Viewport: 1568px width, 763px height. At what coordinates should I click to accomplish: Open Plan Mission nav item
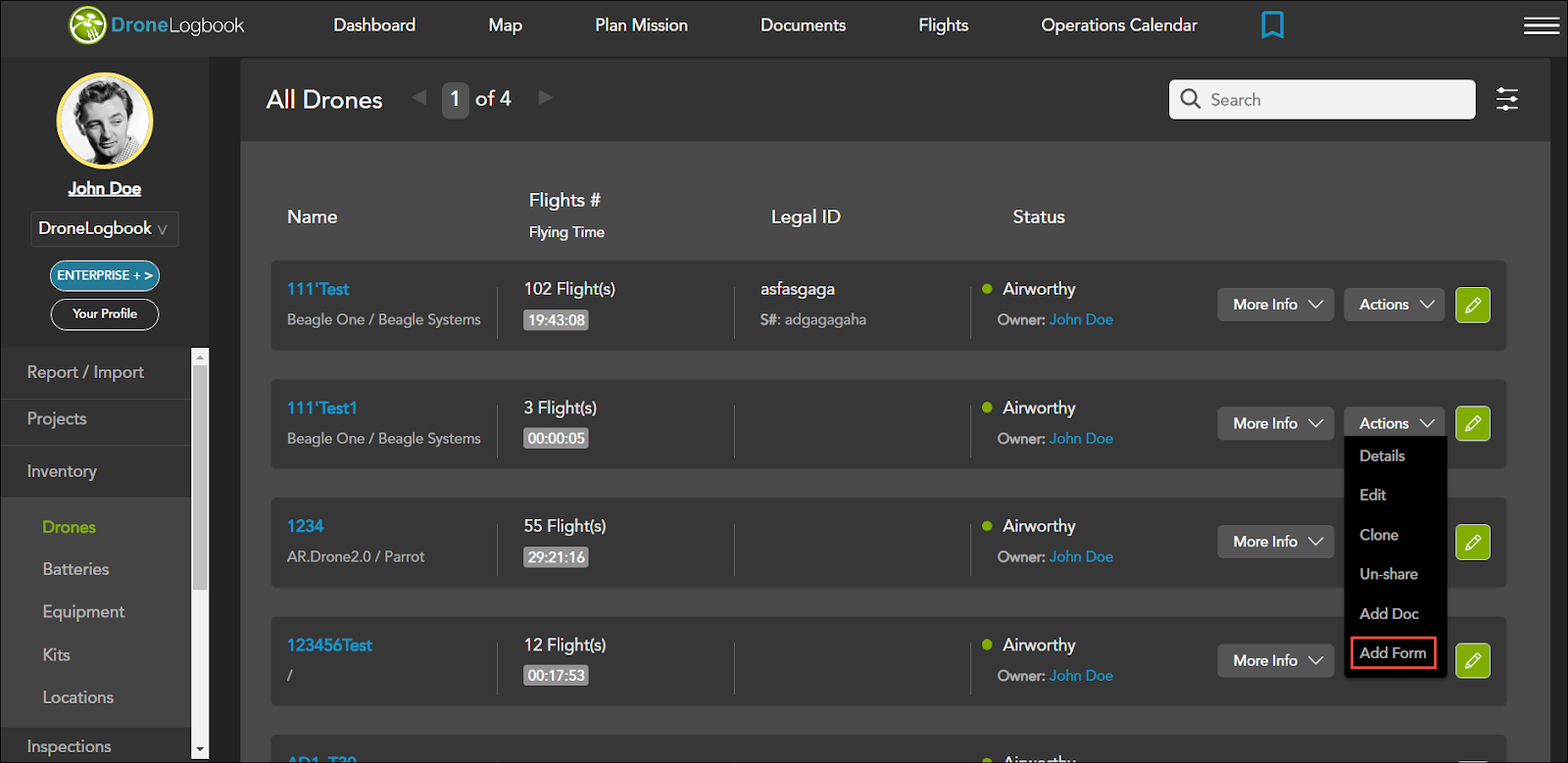pos(641,24)
